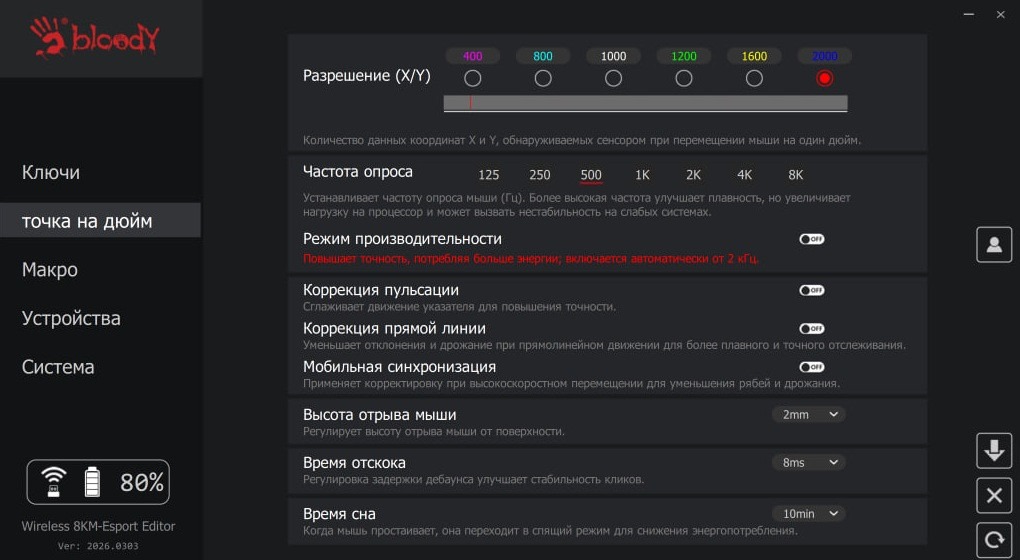Click Wireless 8KM-Esport Editor text
This screenshot has height=560, width=1020.
point(98,526)
